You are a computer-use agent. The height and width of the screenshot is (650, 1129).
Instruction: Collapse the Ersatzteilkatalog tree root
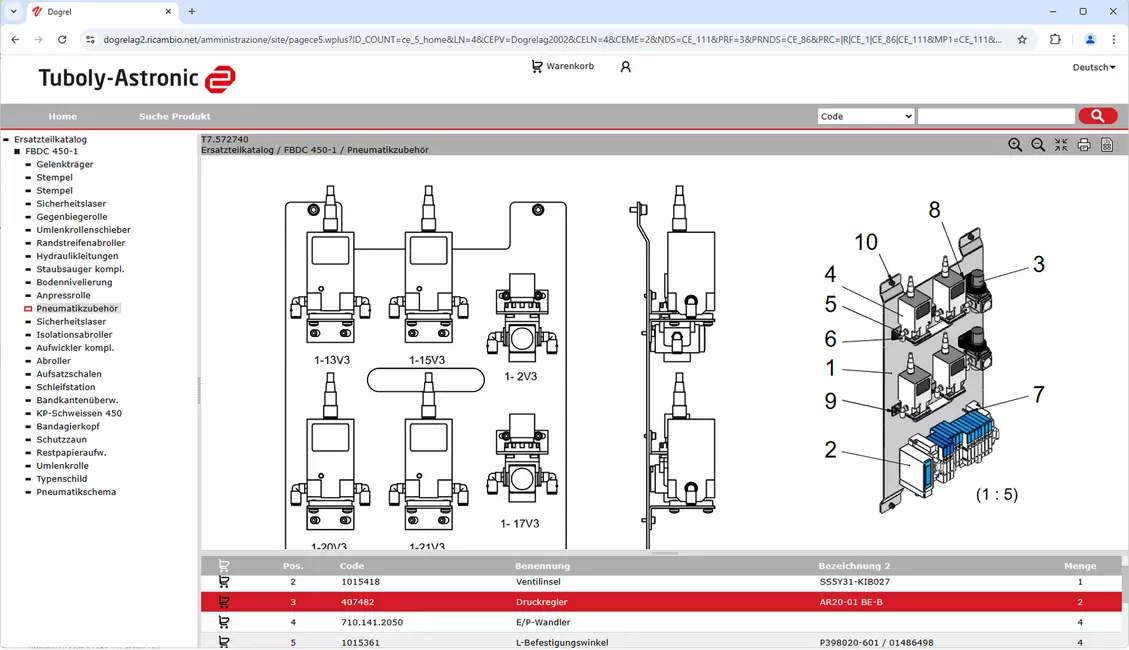pyautogui.click(x=6, y=140)
